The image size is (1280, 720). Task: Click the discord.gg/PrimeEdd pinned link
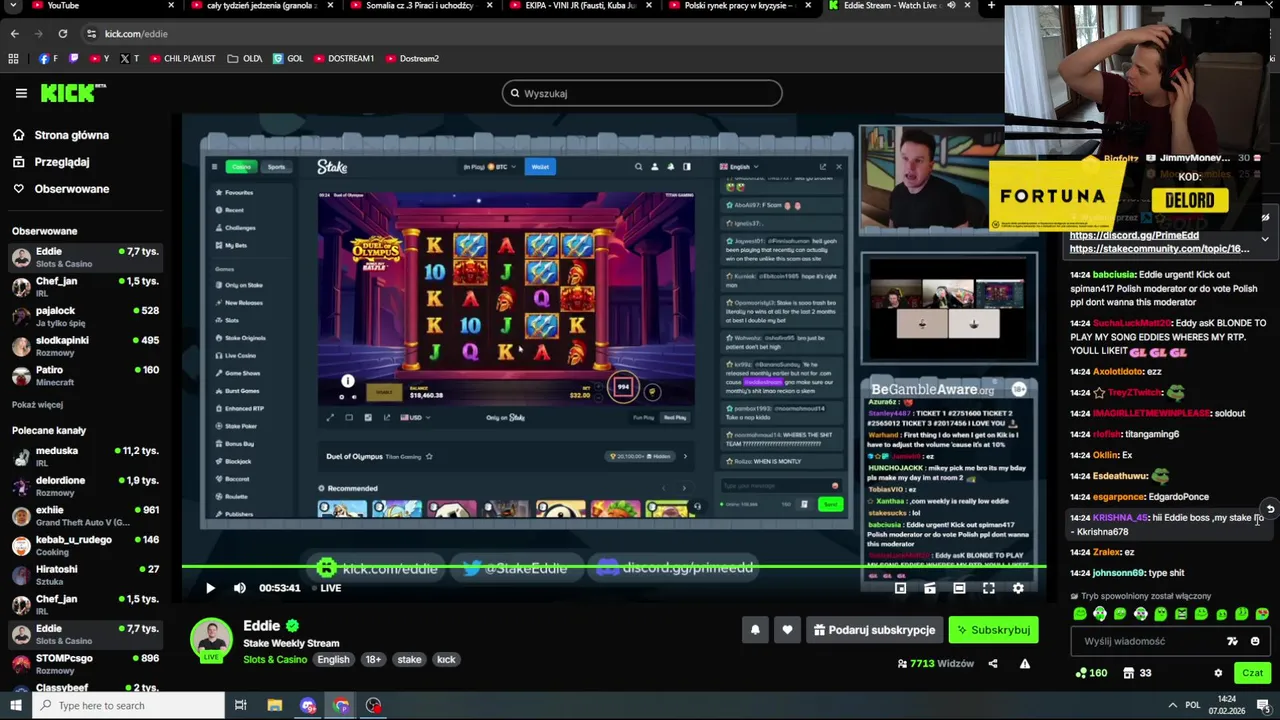(x=1134, y=235)
